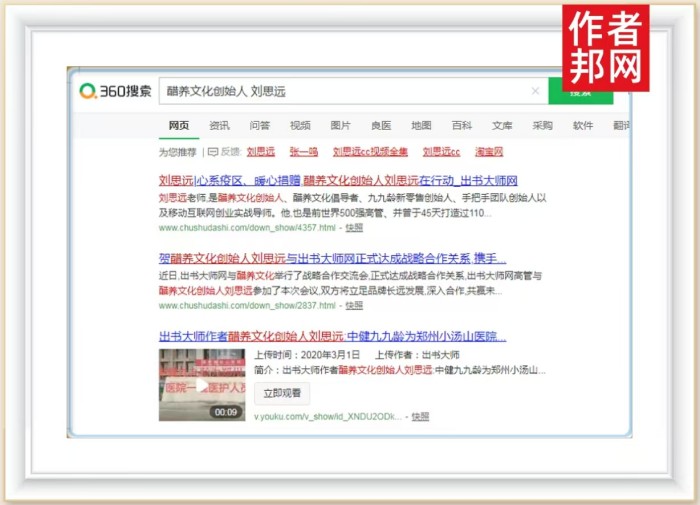
Task: Select the 视频 tab
Action: click(x=300, y=126)
